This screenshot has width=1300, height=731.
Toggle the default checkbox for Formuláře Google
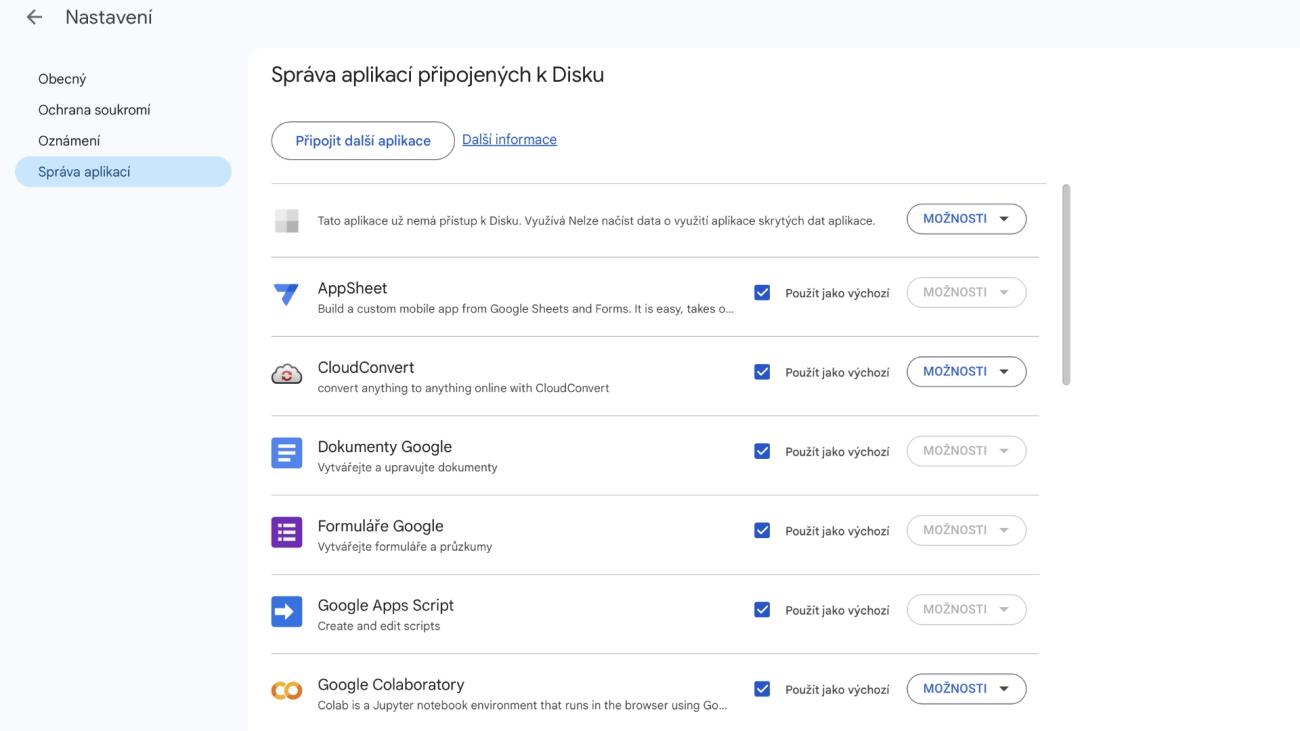click(x=762, y=530)
